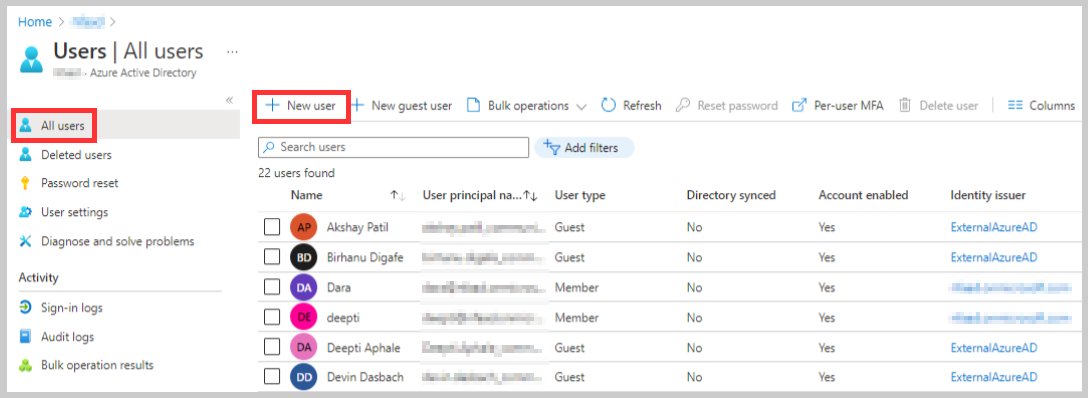Select the Akshay Patil row checkbox
Screen dimensions: 1088x398
point(272,227)
